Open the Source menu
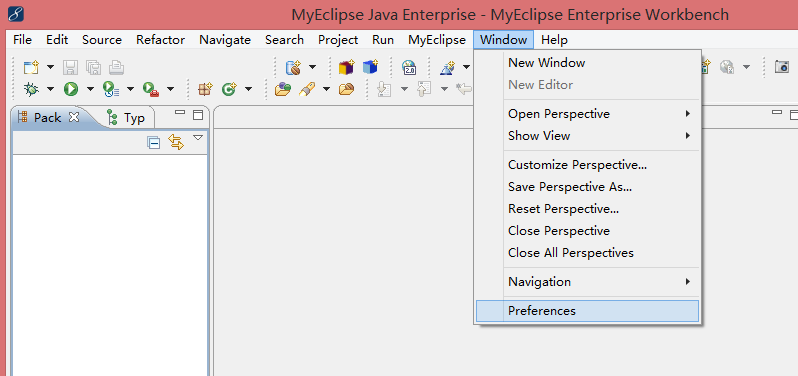 [102, 40]
